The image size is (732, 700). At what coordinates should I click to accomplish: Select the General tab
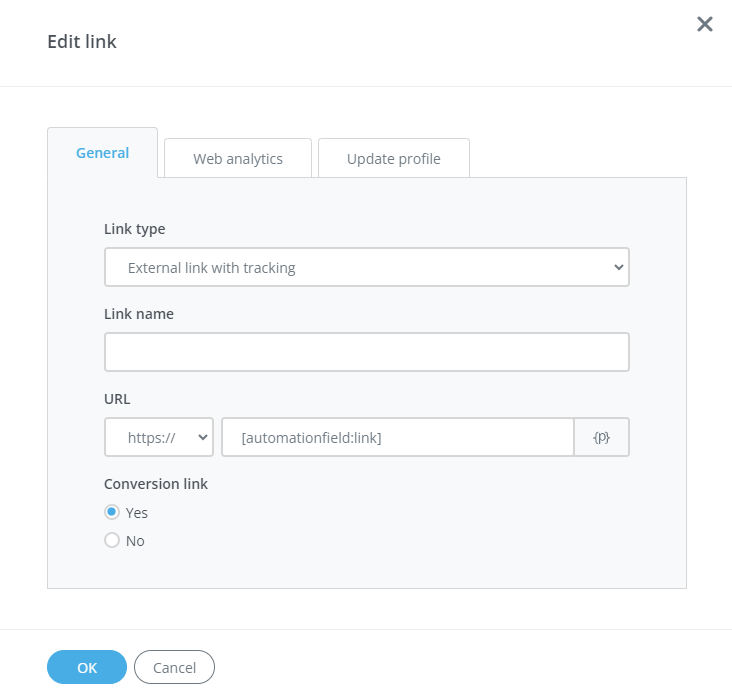(x=103, y=153)
